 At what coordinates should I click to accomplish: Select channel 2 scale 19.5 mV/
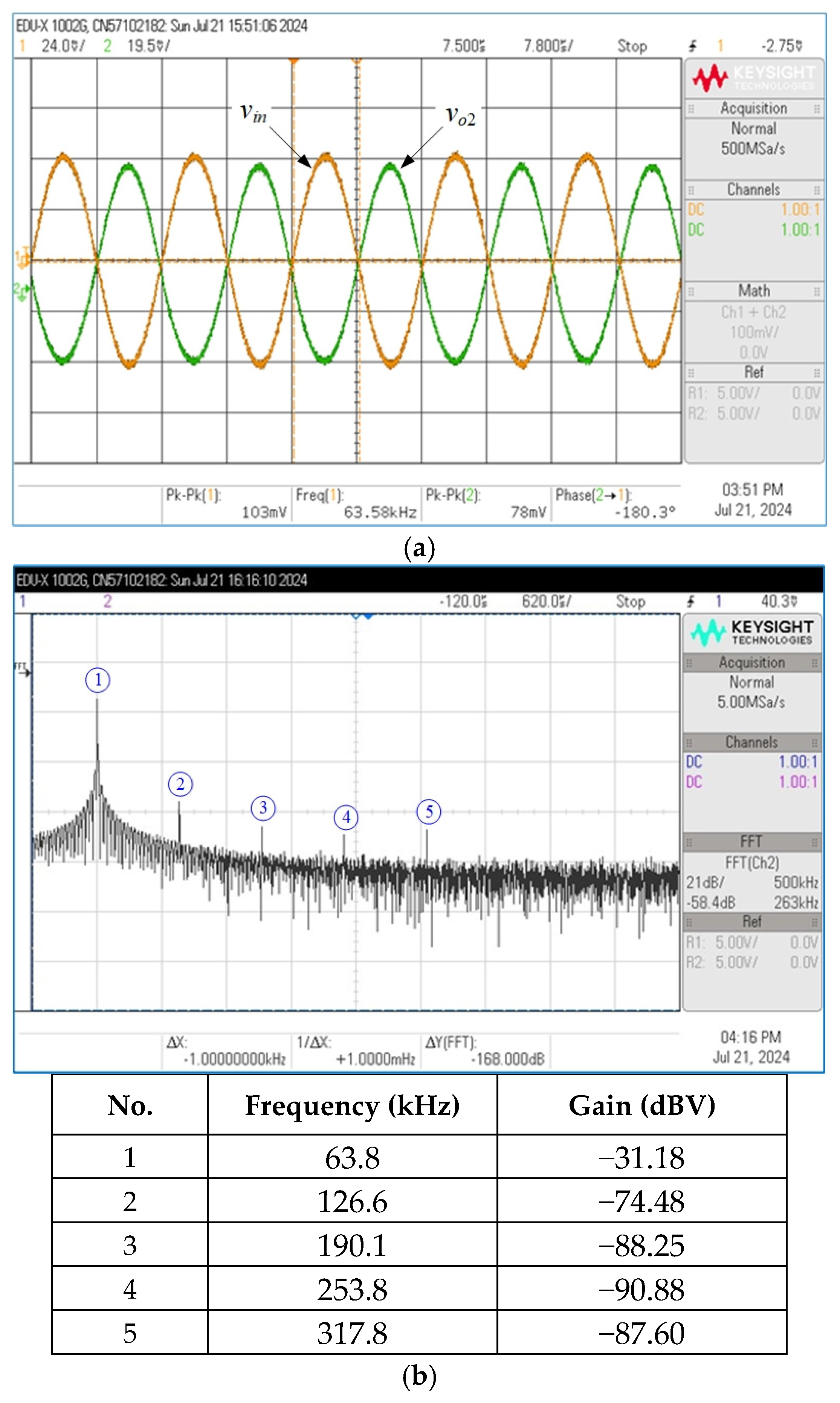click(x=148, y=46)
